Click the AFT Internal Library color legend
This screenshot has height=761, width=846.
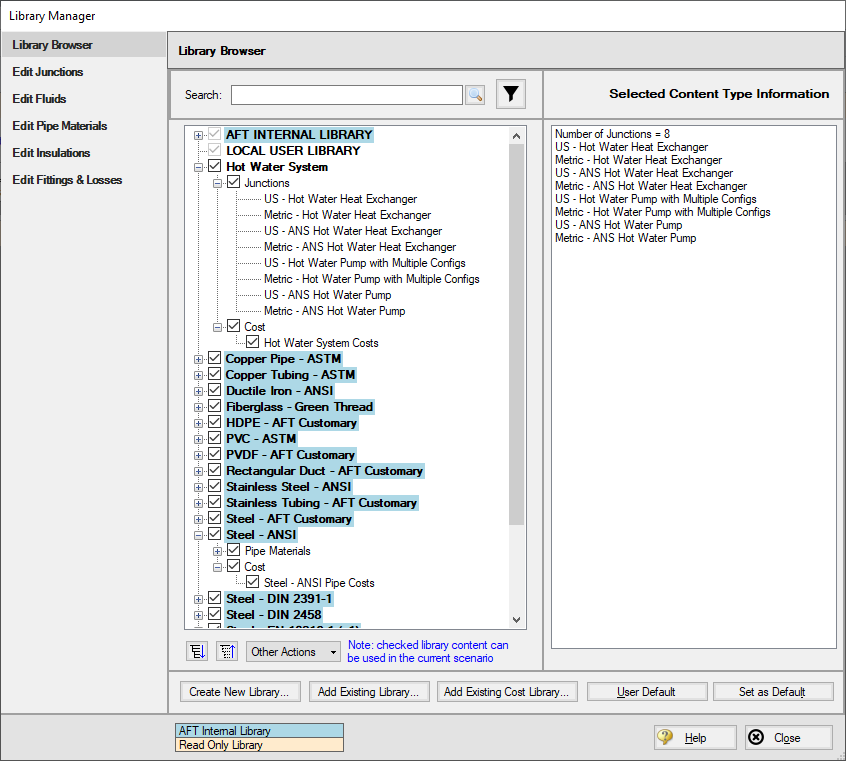coord(260,731)
